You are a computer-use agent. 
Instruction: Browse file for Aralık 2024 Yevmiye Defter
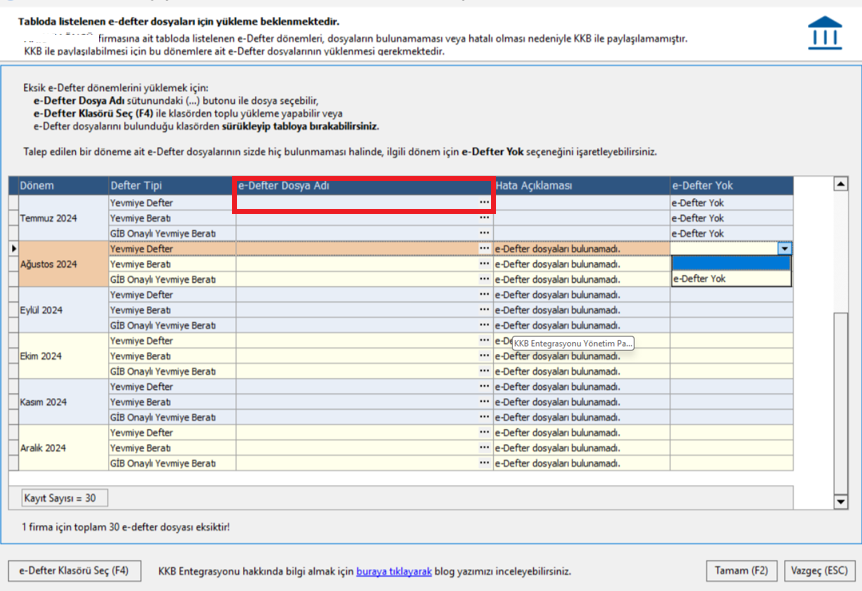click(x=484, y=433)
